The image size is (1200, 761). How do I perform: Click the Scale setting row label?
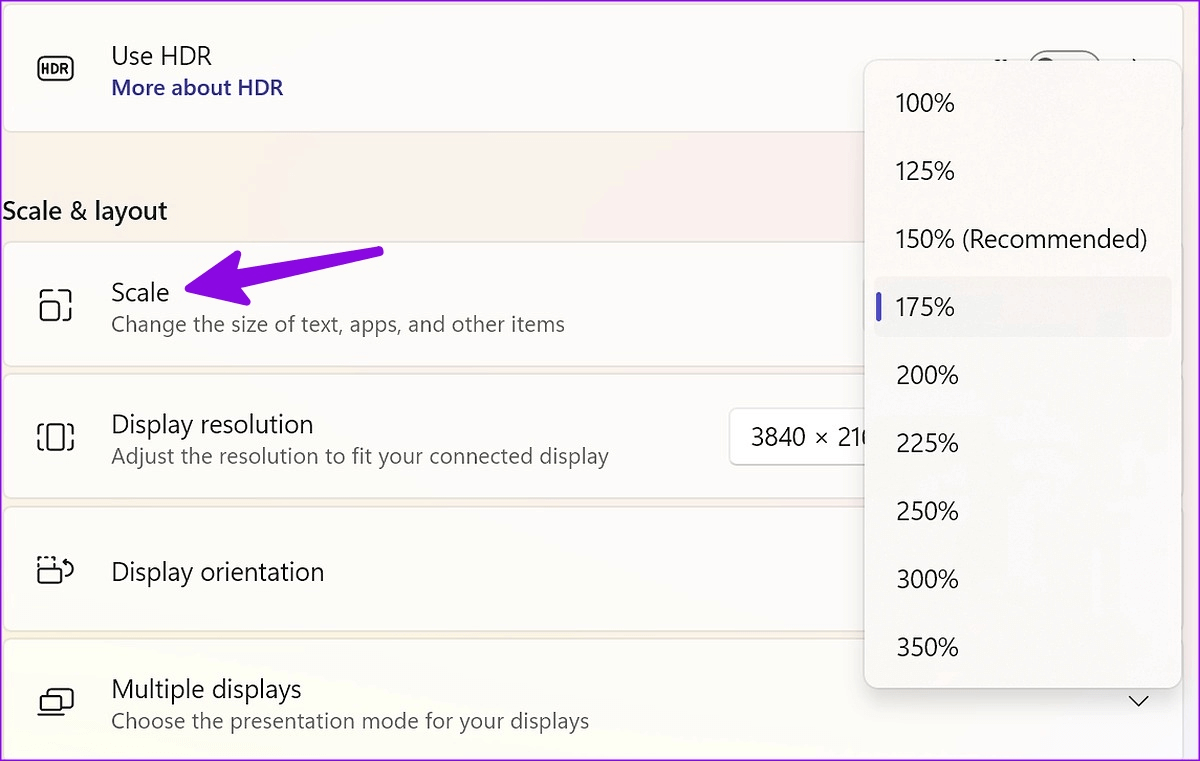[140, 292]
